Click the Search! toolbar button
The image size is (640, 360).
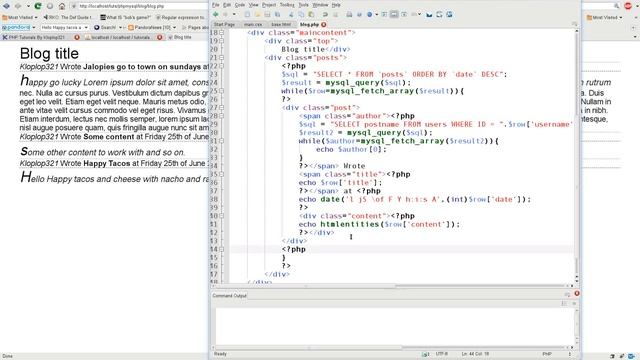click(105, 27)
